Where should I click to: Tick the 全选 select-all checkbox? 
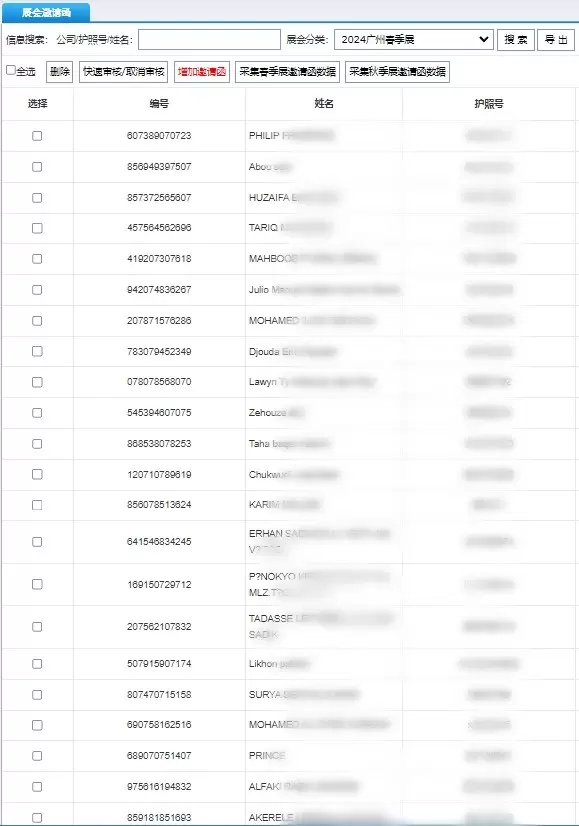pos(11,70)
